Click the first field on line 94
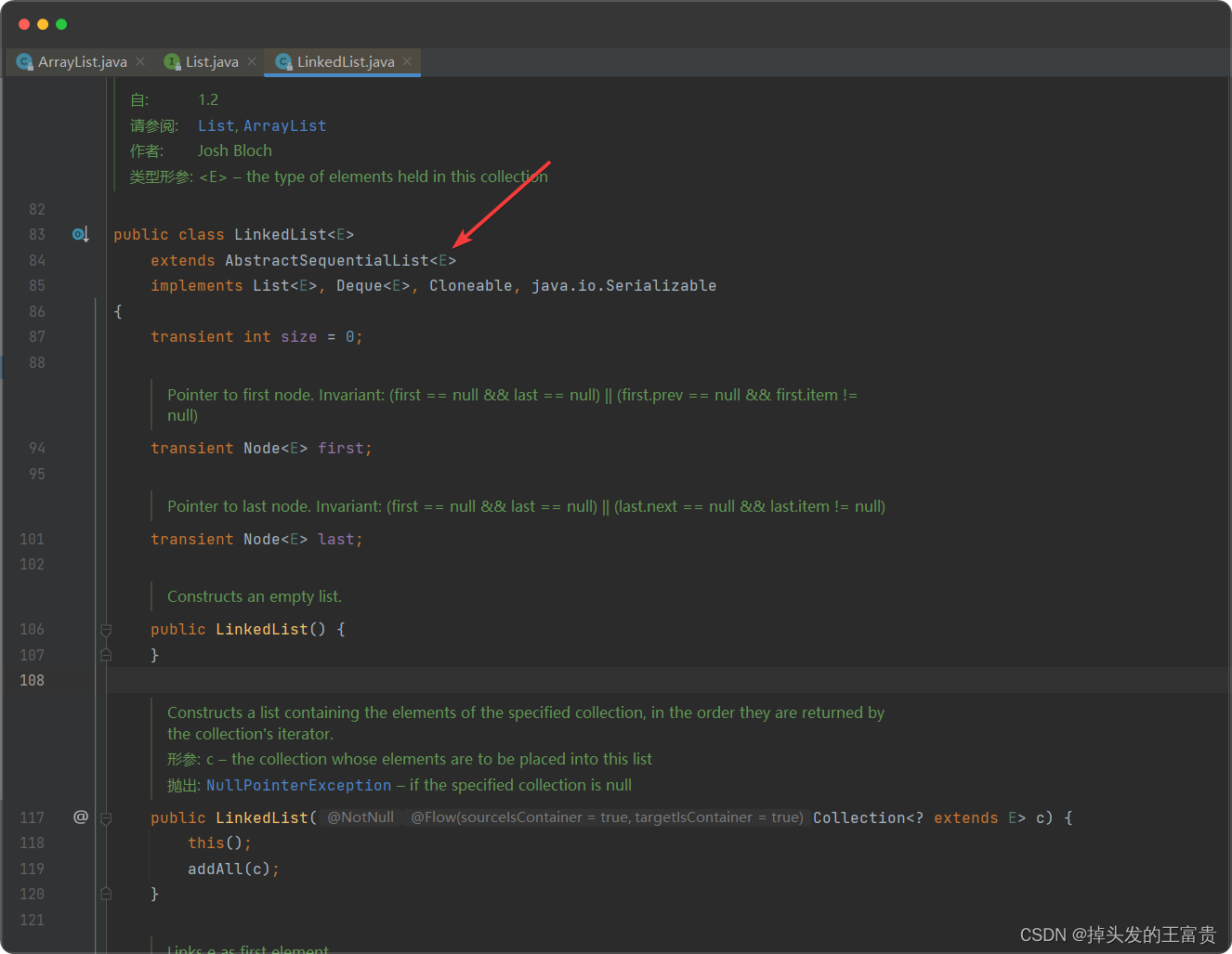 pos(340,448)
